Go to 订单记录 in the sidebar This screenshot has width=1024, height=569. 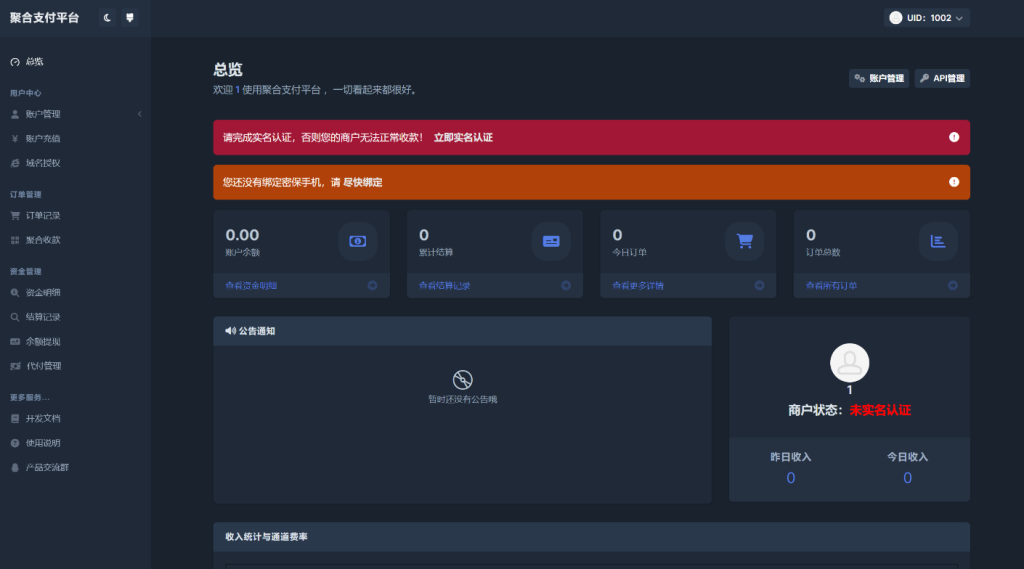43,215
